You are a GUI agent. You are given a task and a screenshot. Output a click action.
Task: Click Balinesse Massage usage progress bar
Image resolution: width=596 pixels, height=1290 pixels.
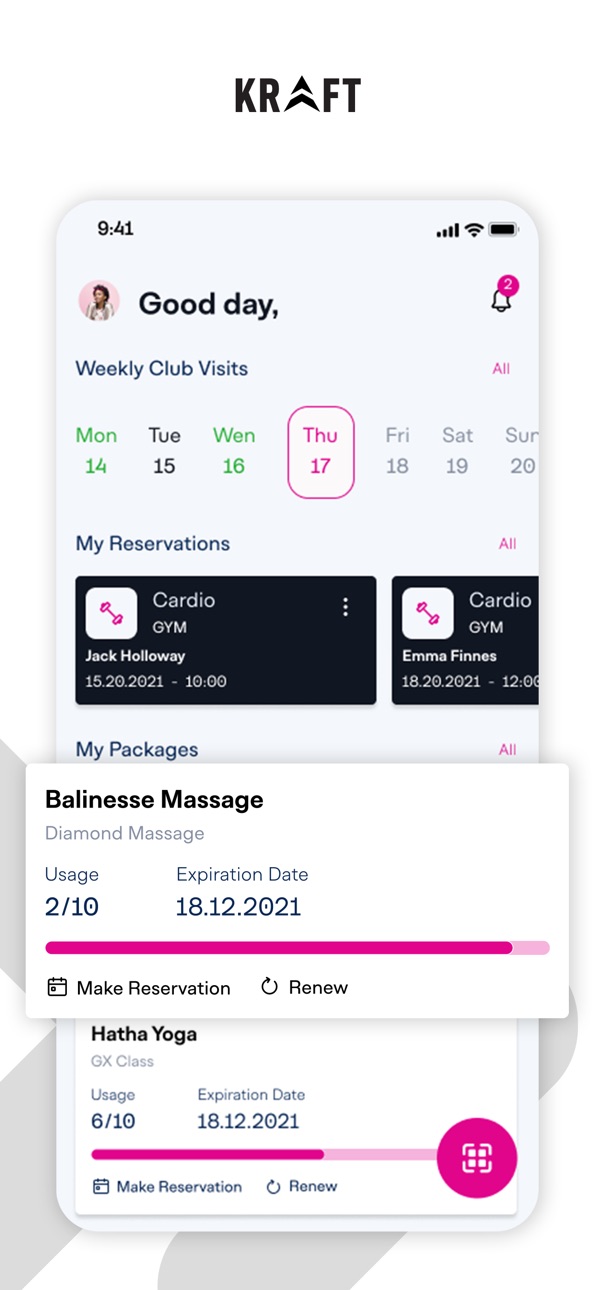[297, 948]
